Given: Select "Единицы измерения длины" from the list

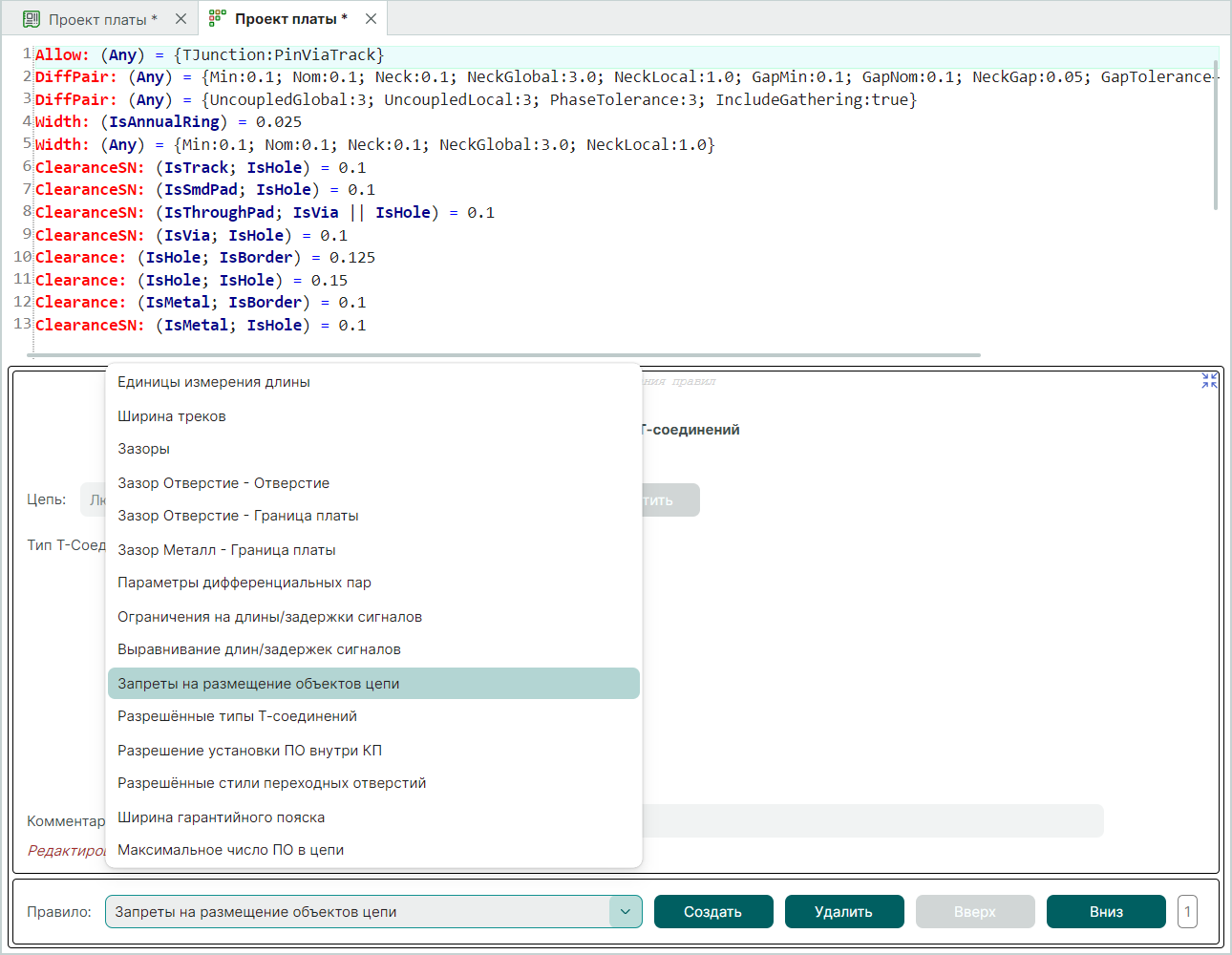Looking at the screenshot, I should [214, 382].
